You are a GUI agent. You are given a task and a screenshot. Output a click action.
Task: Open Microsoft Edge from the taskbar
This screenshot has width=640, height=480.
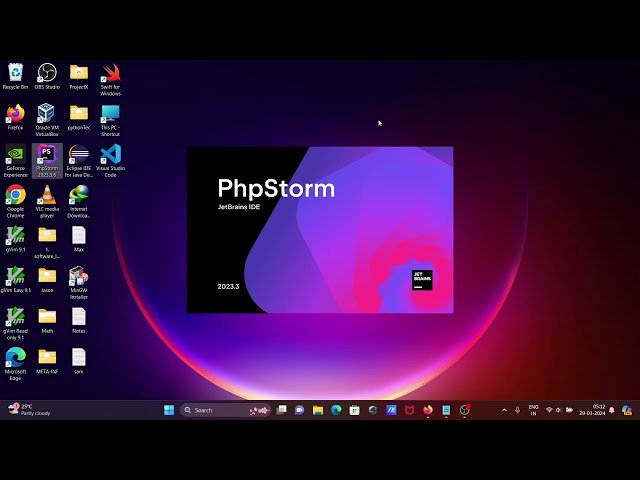(x=336, y=410)
